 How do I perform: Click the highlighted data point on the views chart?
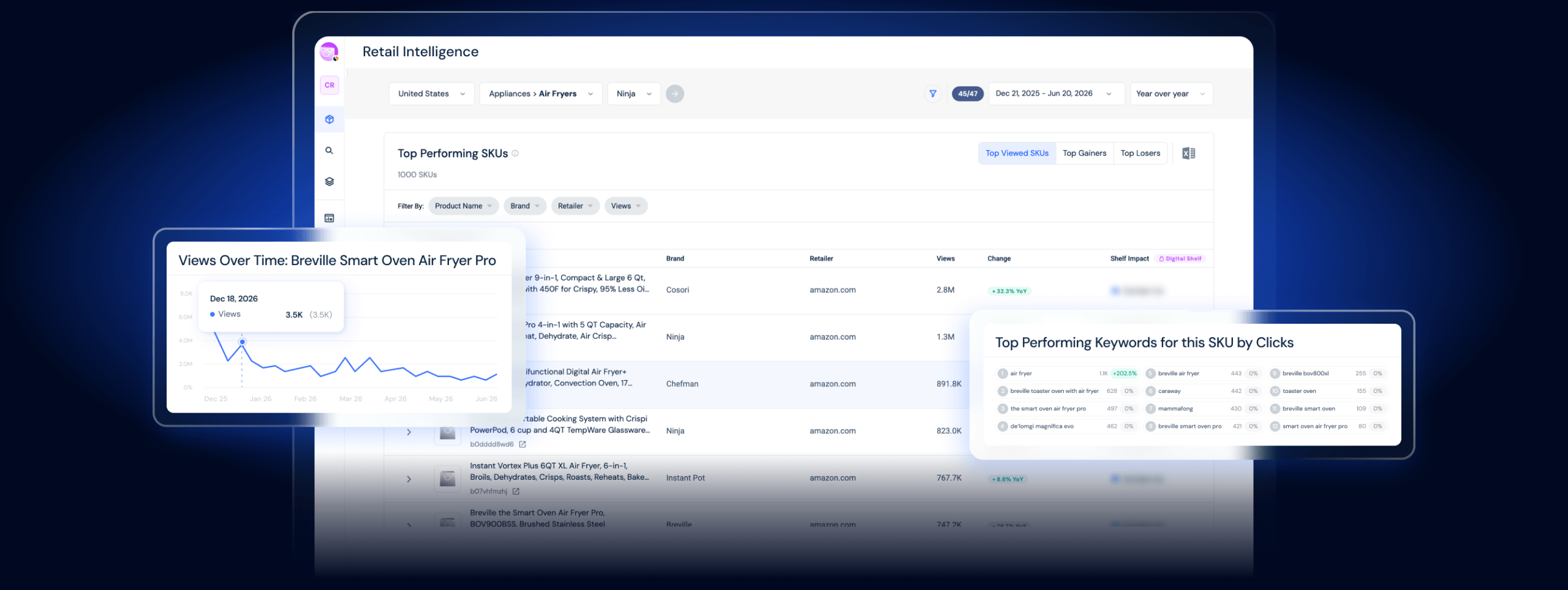point(243,342)
